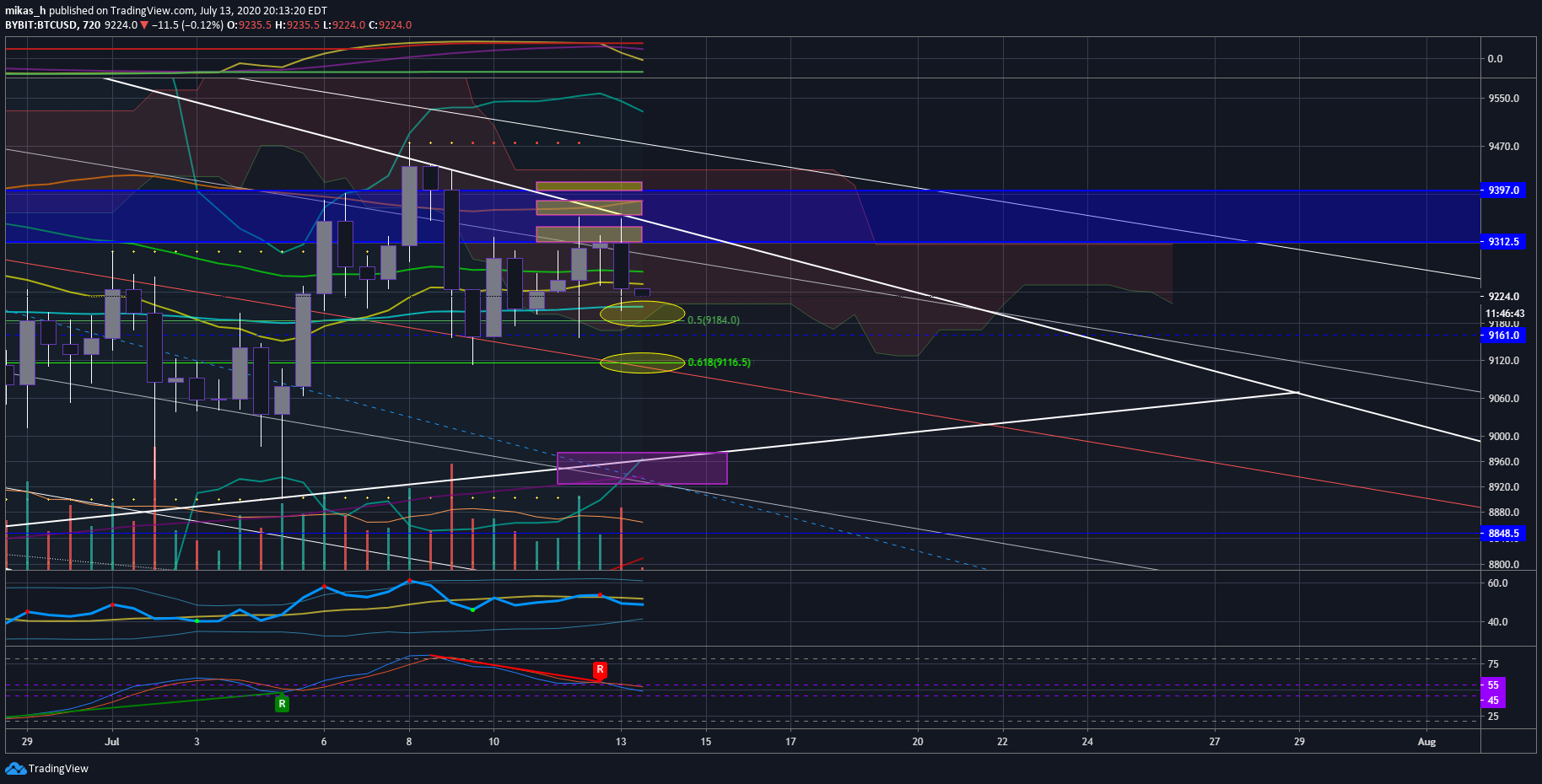Click the 9470.0 price axis label
Image resolution: width=1542 pixels, height=784 pixels.
pyautogui.click(x=1503, y=147)
